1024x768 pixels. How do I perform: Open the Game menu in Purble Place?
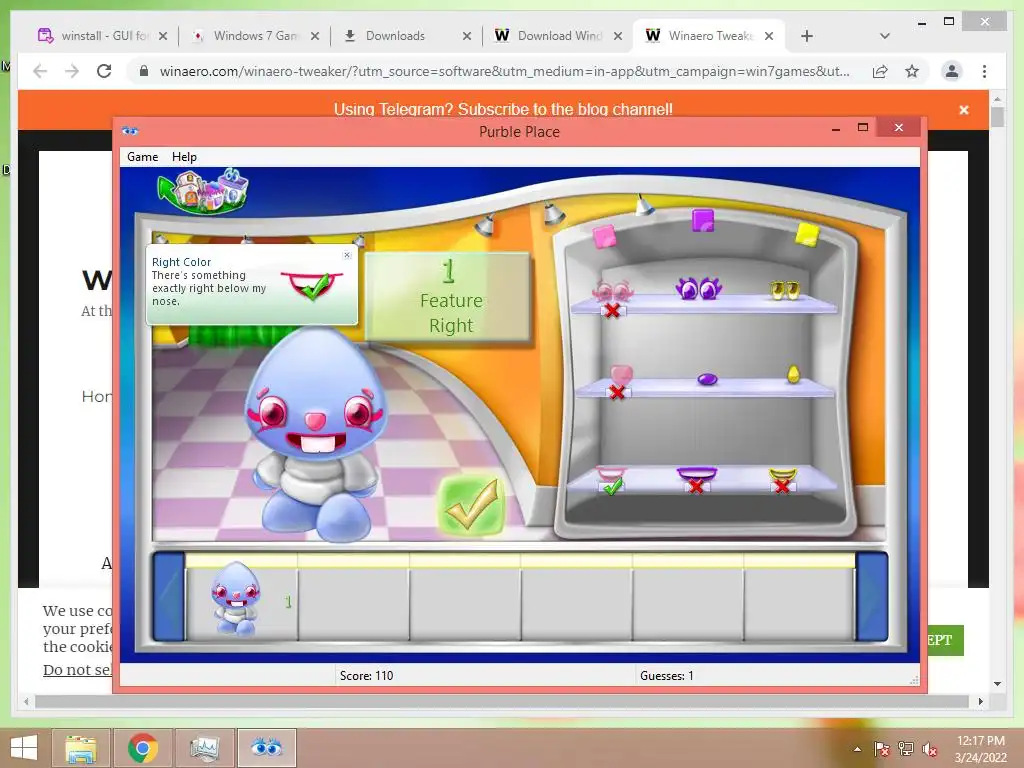coord(142,157)
